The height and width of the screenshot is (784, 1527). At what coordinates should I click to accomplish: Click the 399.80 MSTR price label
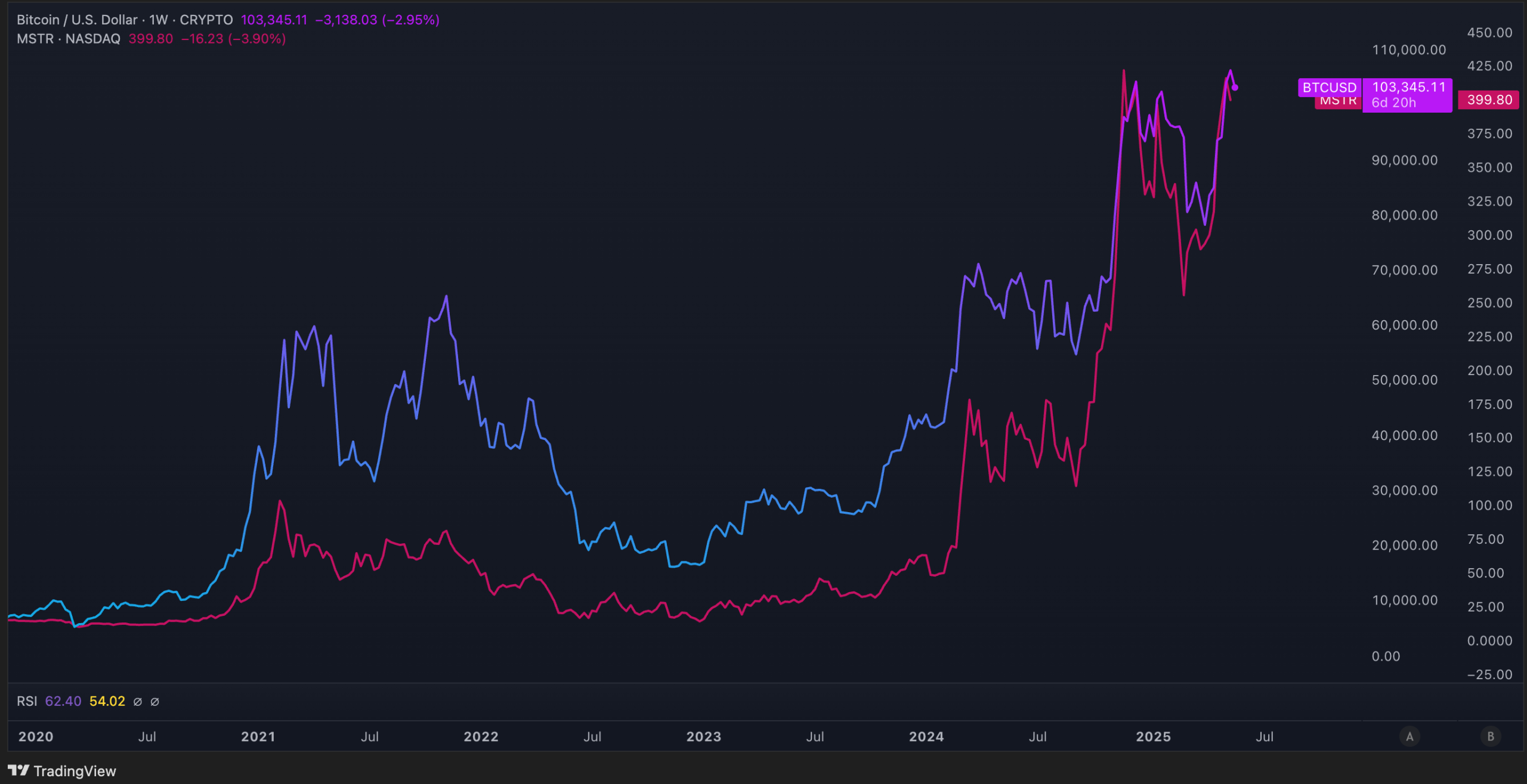[x=1489, y=100]
